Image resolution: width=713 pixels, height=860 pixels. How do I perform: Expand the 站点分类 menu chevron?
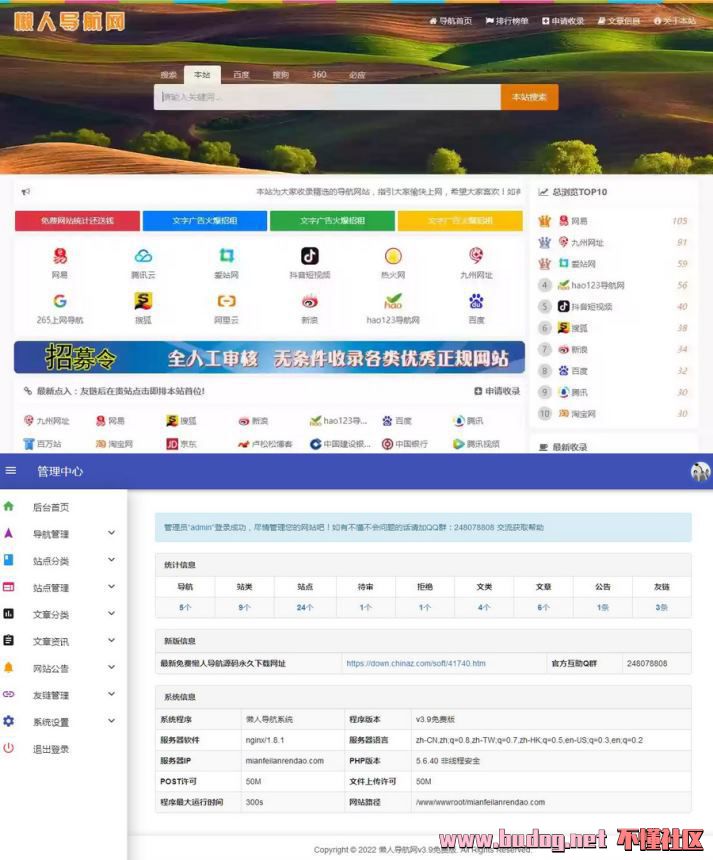(x=111, y=559)
